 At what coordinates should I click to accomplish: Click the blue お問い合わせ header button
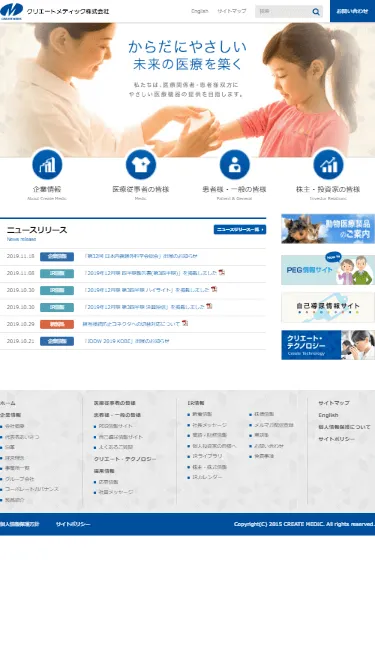(x=352, y=11)
